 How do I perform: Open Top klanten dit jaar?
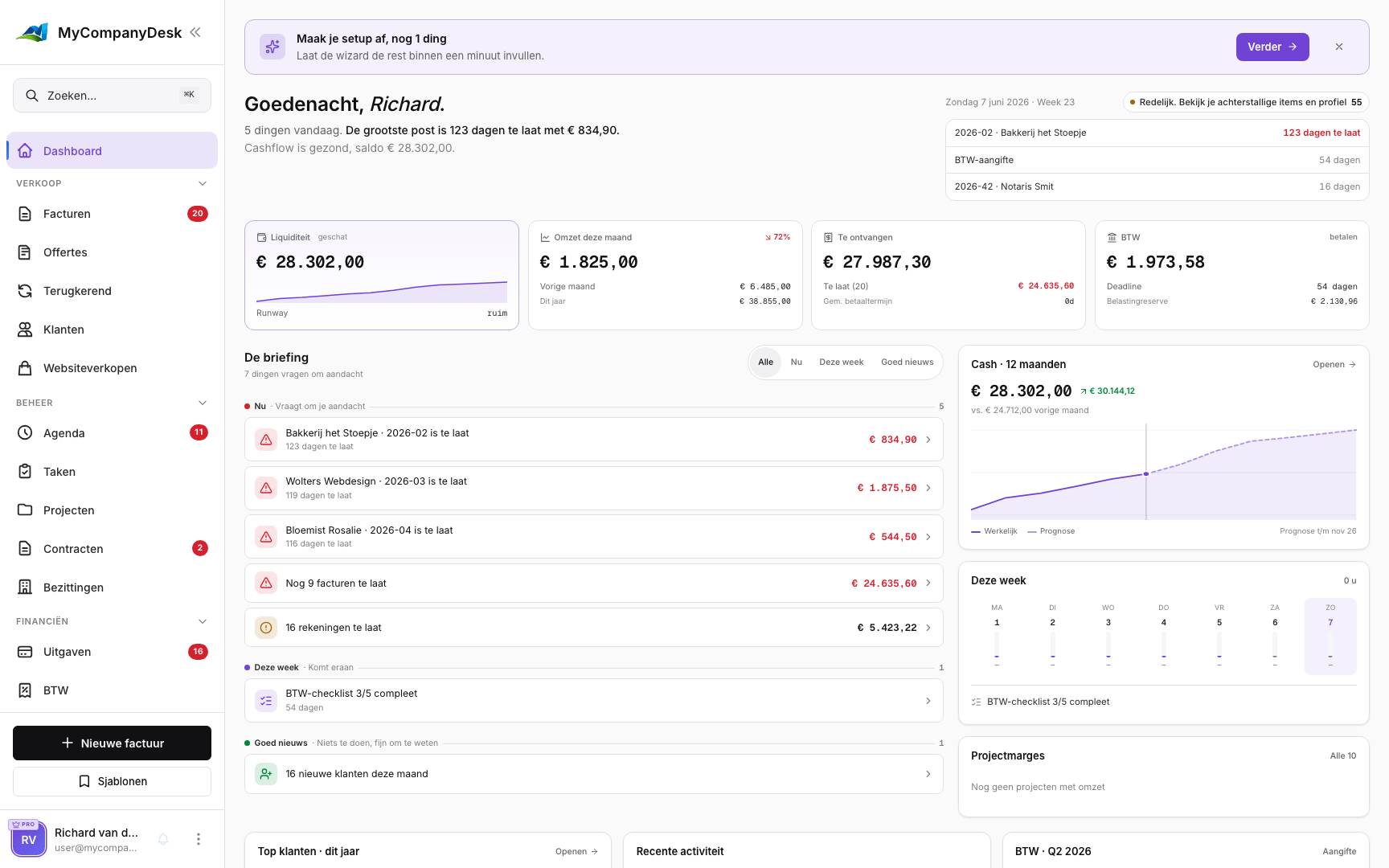click(576, 851)
